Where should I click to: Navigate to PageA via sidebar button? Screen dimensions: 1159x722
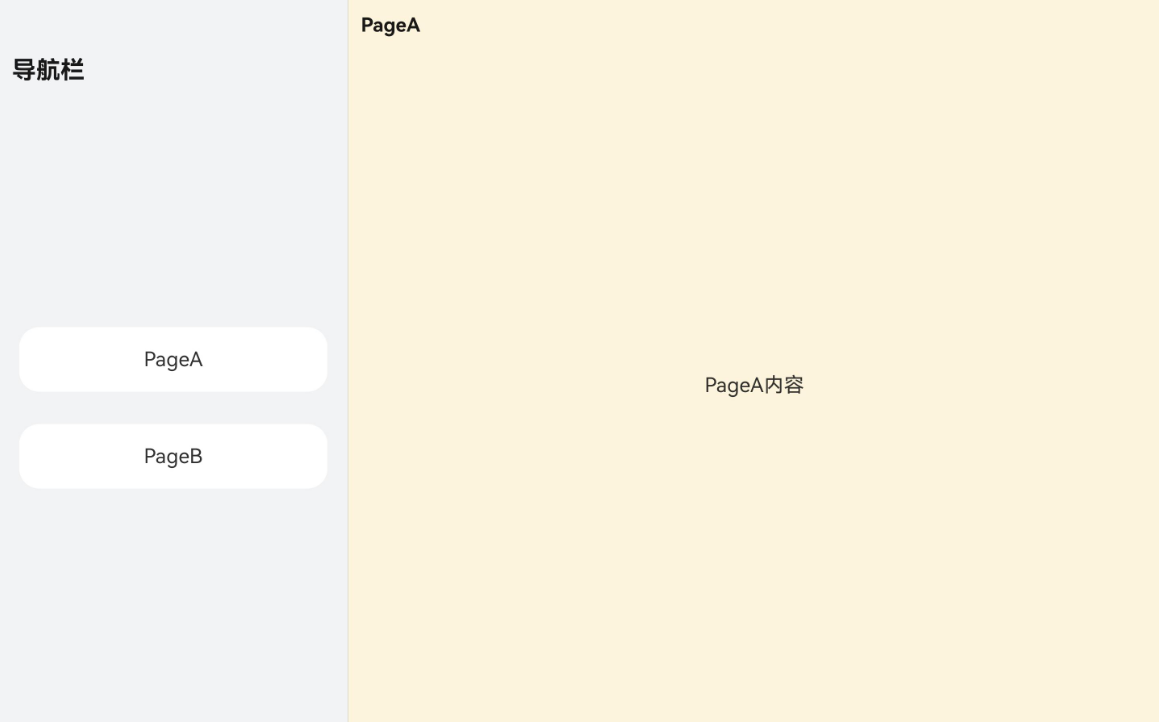[x=173, y=359]
